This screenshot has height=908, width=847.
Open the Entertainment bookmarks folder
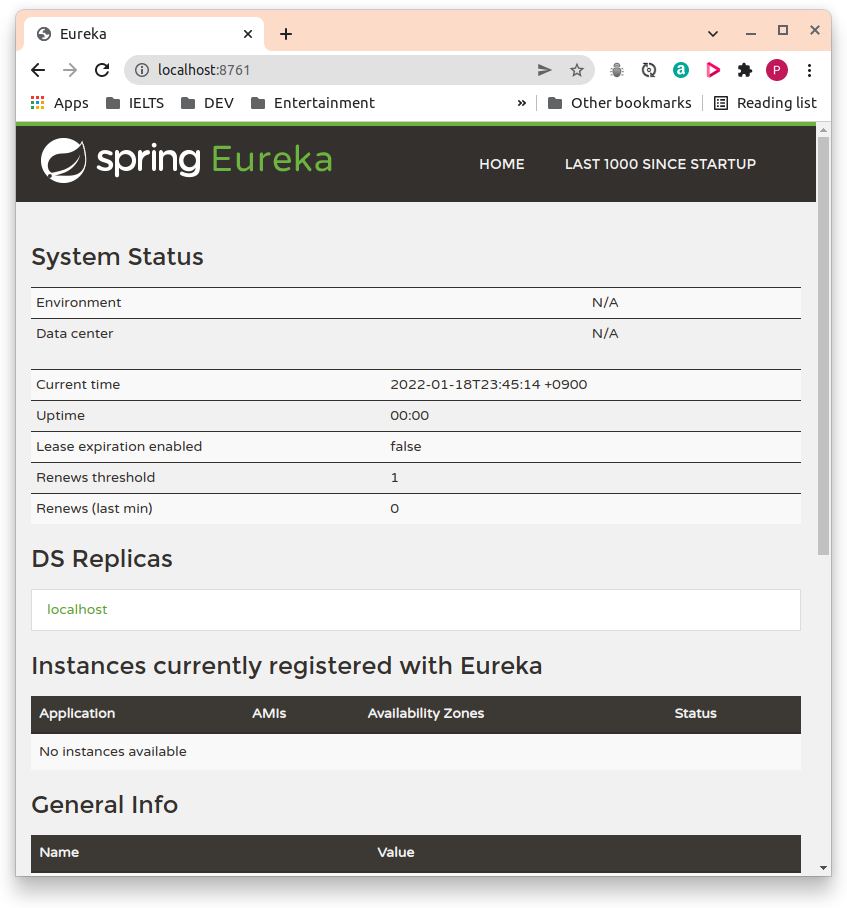pos(313,103)
